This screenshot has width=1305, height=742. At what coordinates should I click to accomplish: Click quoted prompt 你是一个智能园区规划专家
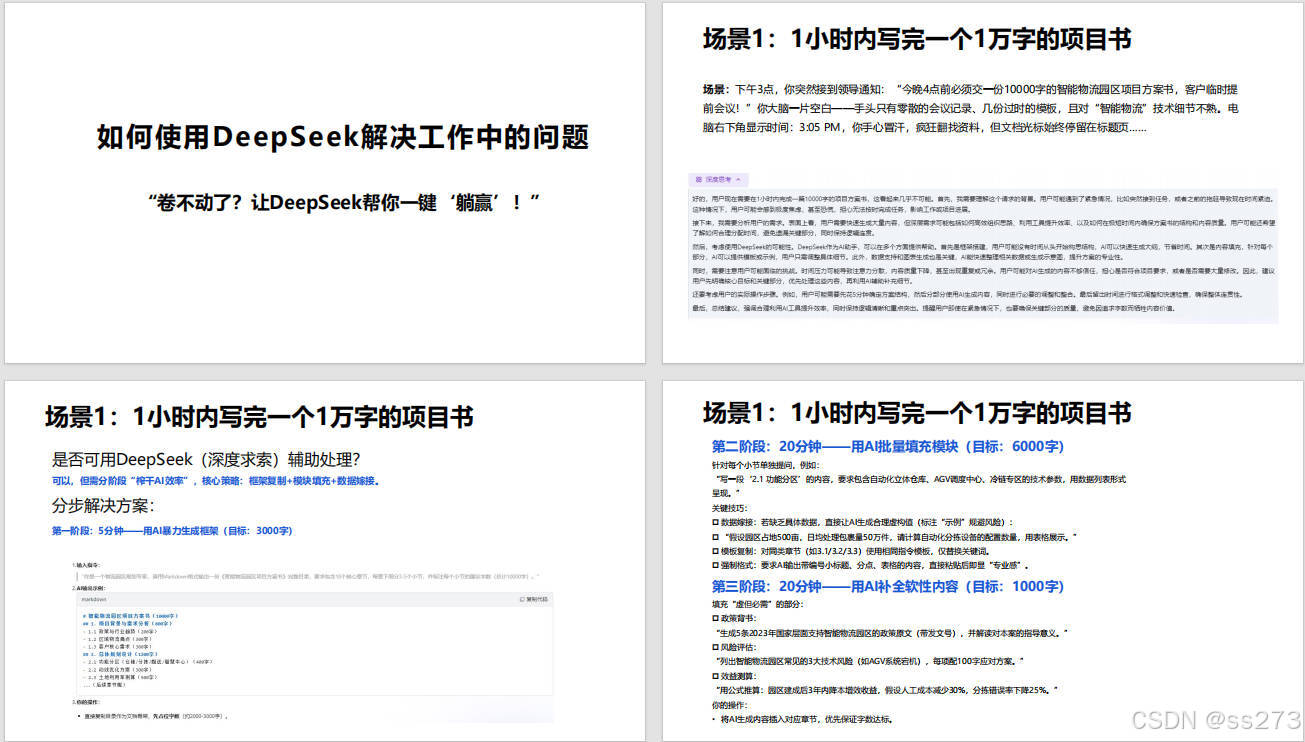[310, 576]
